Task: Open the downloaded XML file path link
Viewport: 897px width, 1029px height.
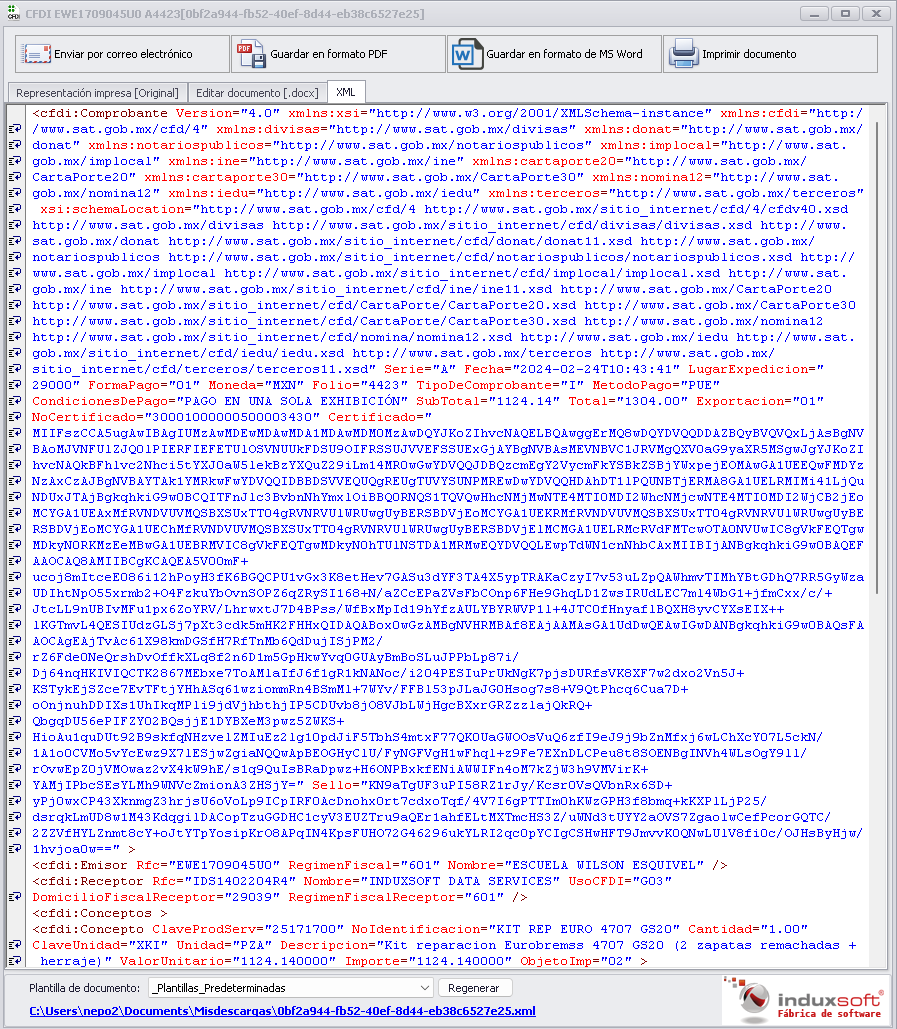Action: click(282, 1011)
